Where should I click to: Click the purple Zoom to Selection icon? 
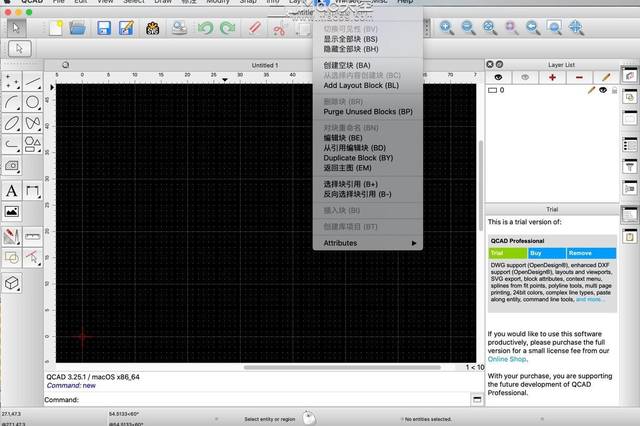pos(511,28)
